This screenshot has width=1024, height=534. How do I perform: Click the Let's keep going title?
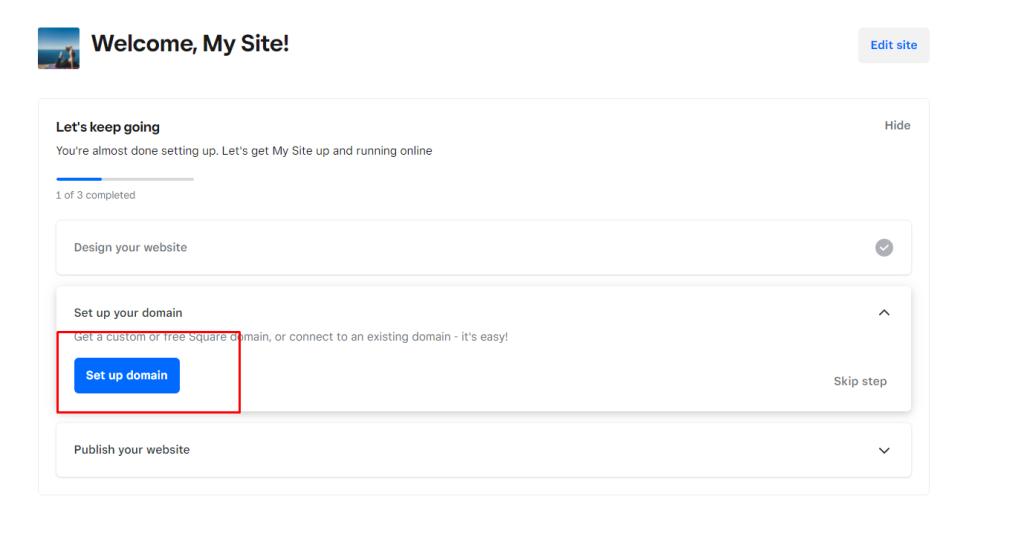(x=108, y=127)
